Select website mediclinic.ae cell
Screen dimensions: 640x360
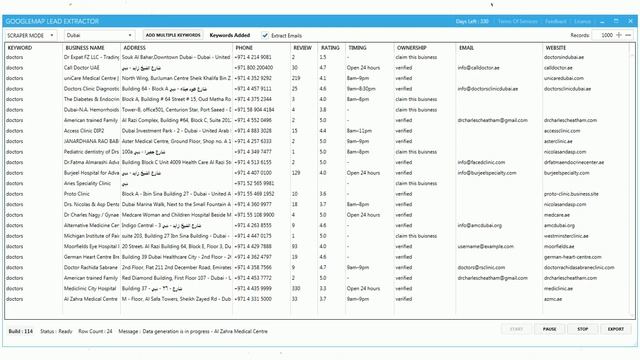coord(558,289)
